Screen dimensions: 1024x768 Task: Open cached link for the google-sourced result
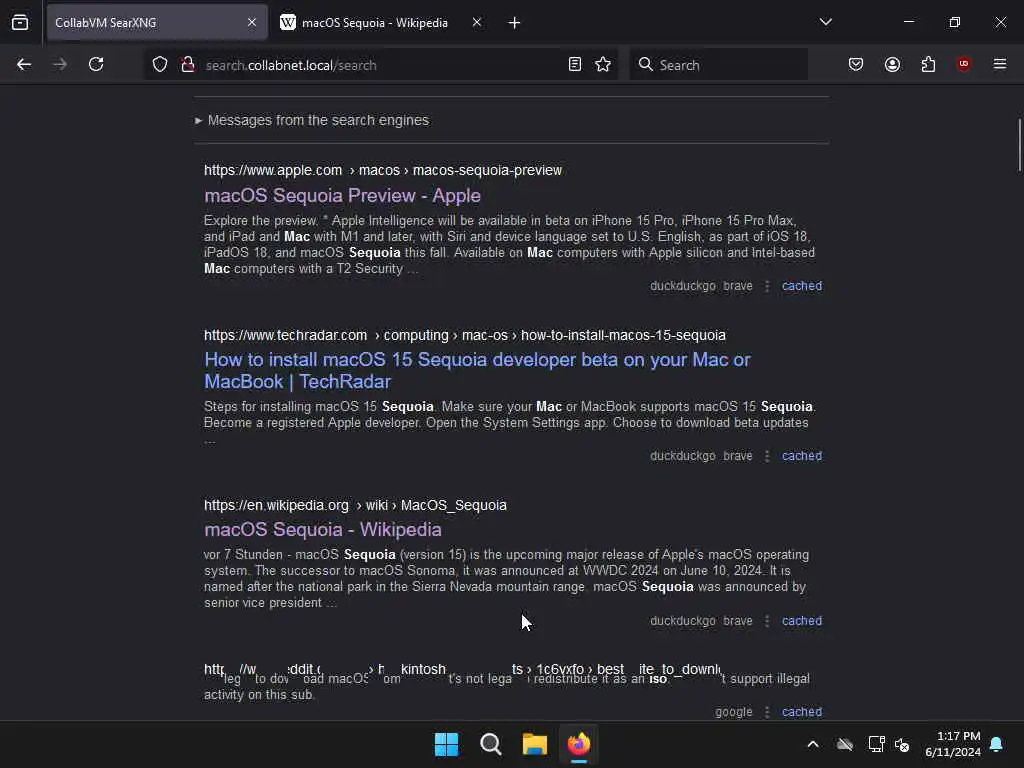(x=802, y=712)
